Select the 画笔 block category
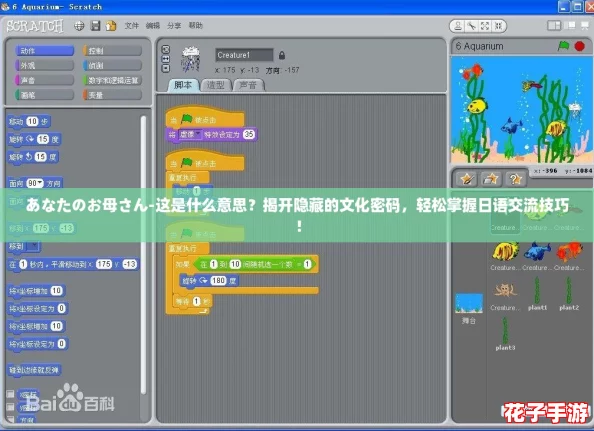The image size is (594, 431). coord(44,95)
